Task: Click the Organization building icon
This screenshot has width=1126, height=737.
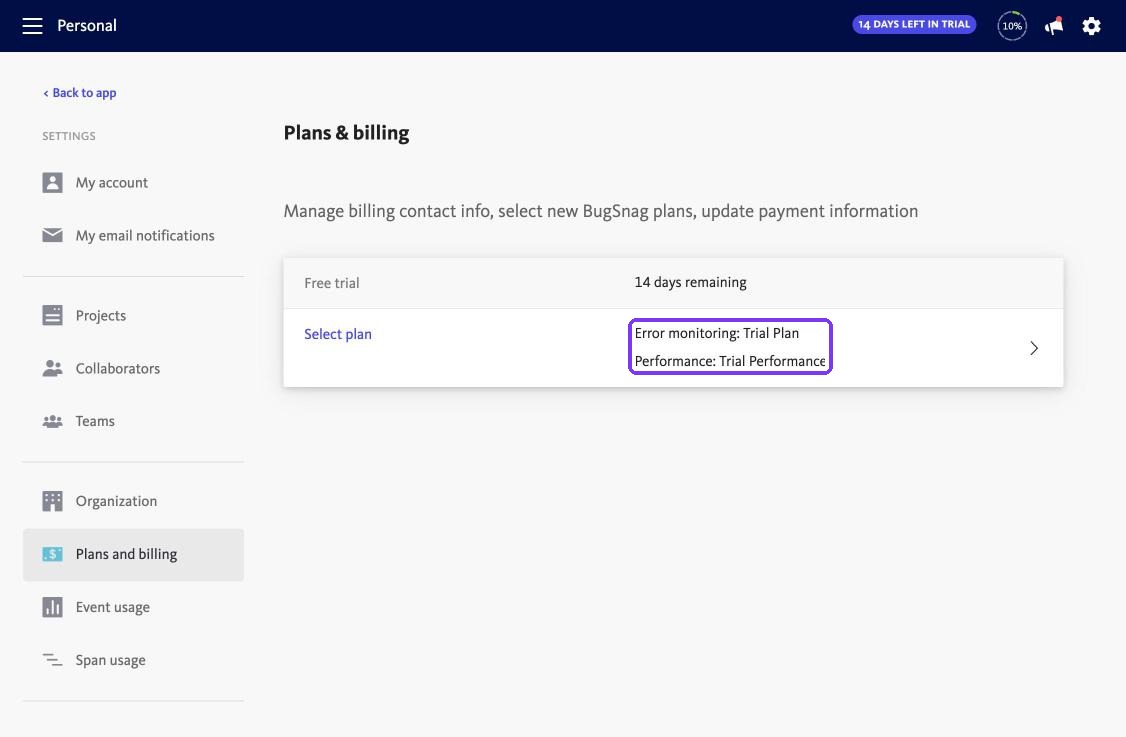Action: click(x=52, y=501)
